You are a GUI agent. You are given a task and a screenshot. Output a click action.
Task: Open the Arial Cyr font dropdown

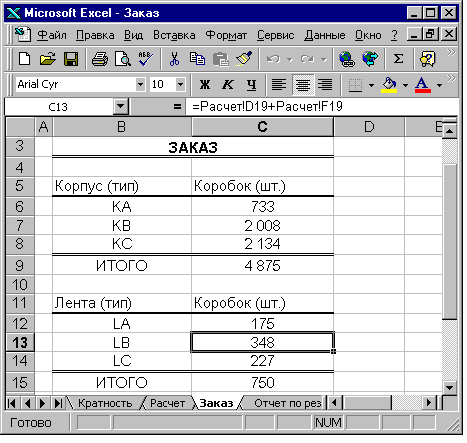coord(140,85)
